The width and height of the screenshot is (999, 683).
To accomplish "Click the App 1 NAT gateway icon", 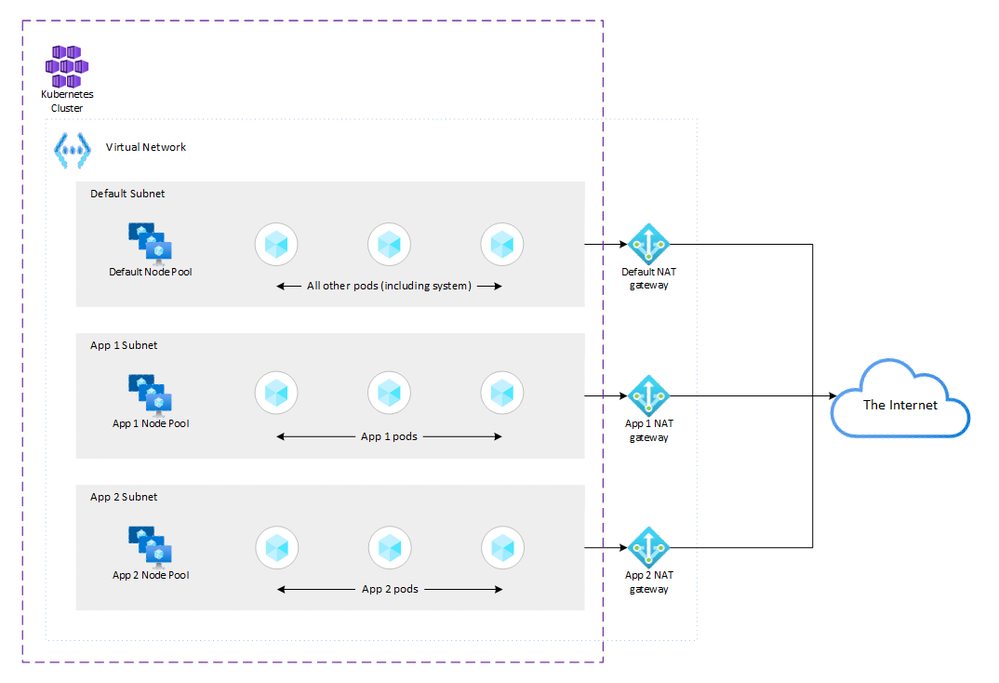I will point(649,396).
